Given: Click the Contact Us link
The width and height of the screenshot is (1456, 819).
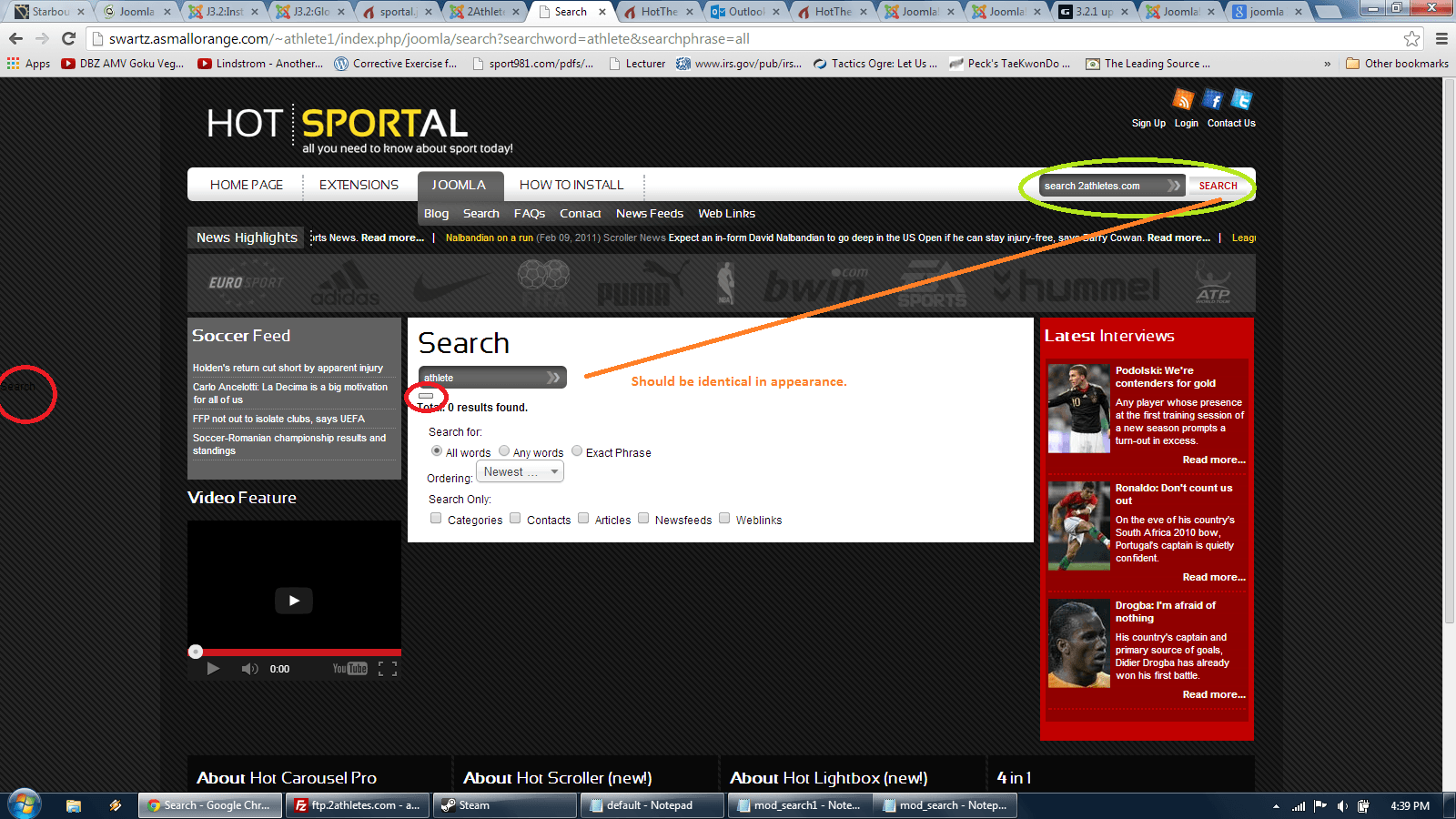Looking at the screenshot, I should (1231, 123).
